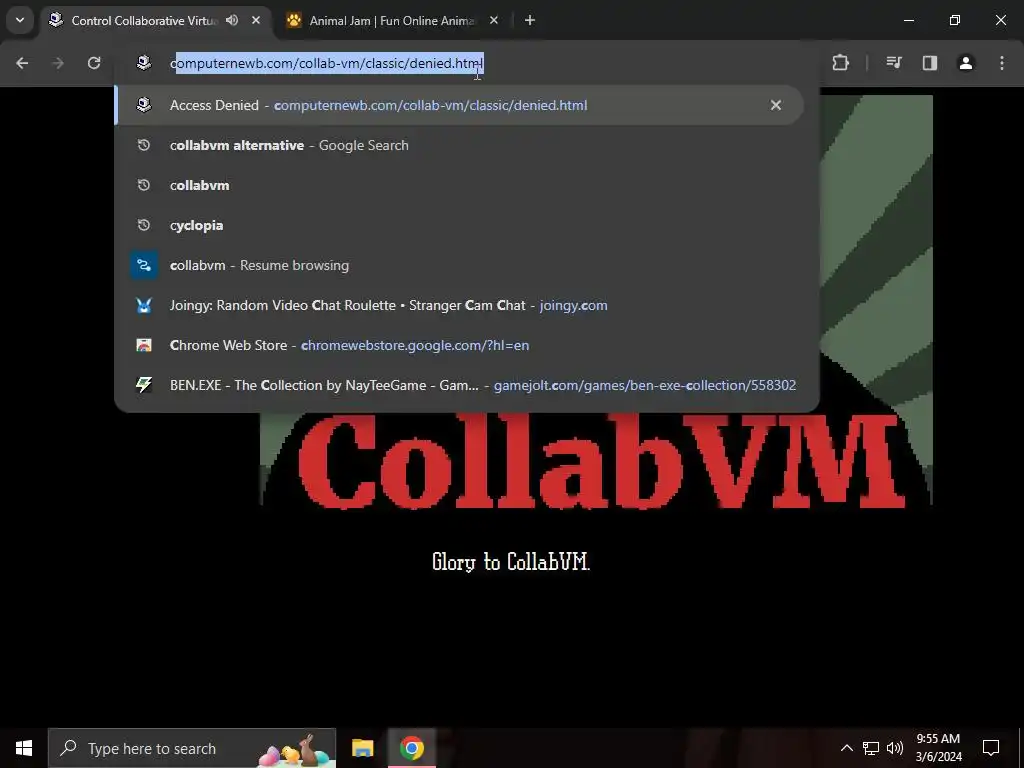
Task: Restore down the Chrome window
Action: (955, 20)
